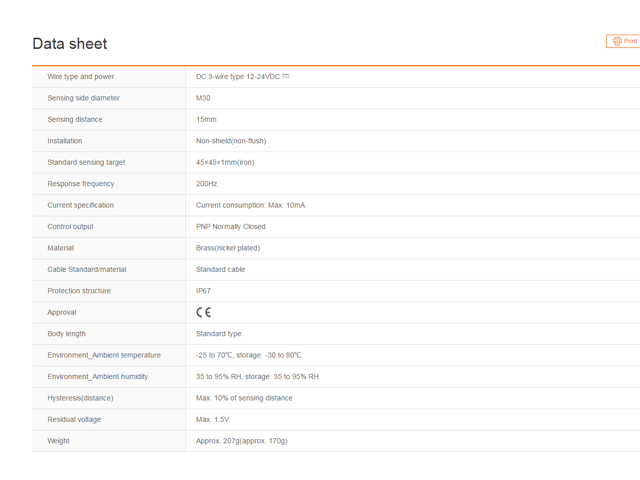640x480 pixels.
Task: Click the 200Hz response frequency value
Action: [206, 184]
